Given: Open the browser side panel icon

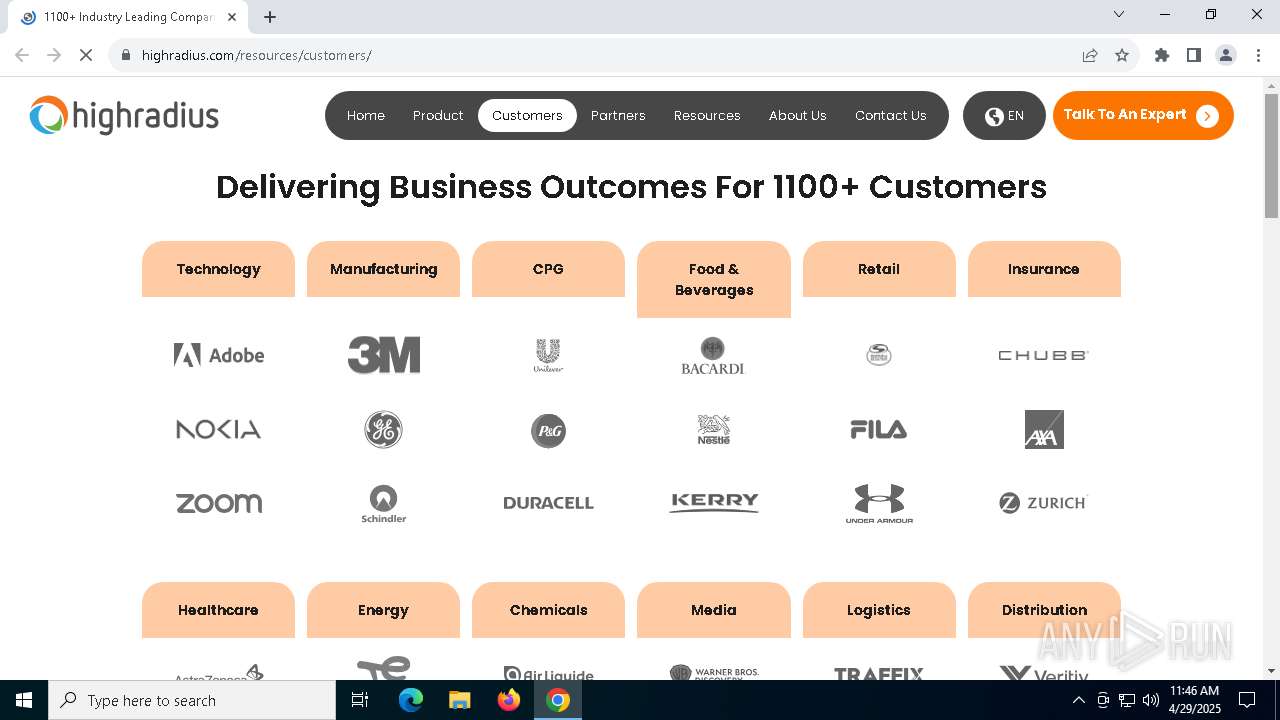Looking at the screenshot, I should pos(1194,55).
